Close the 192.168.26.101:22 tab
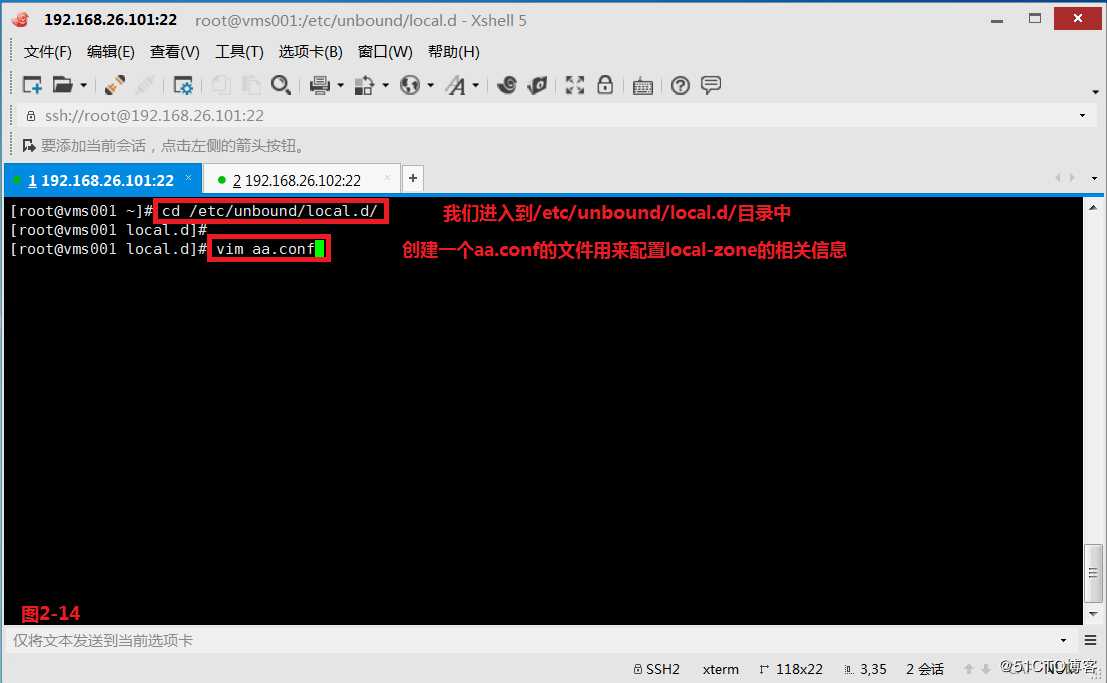The image size is (1107, 683). pyautogui.click(x=189, y=177)
